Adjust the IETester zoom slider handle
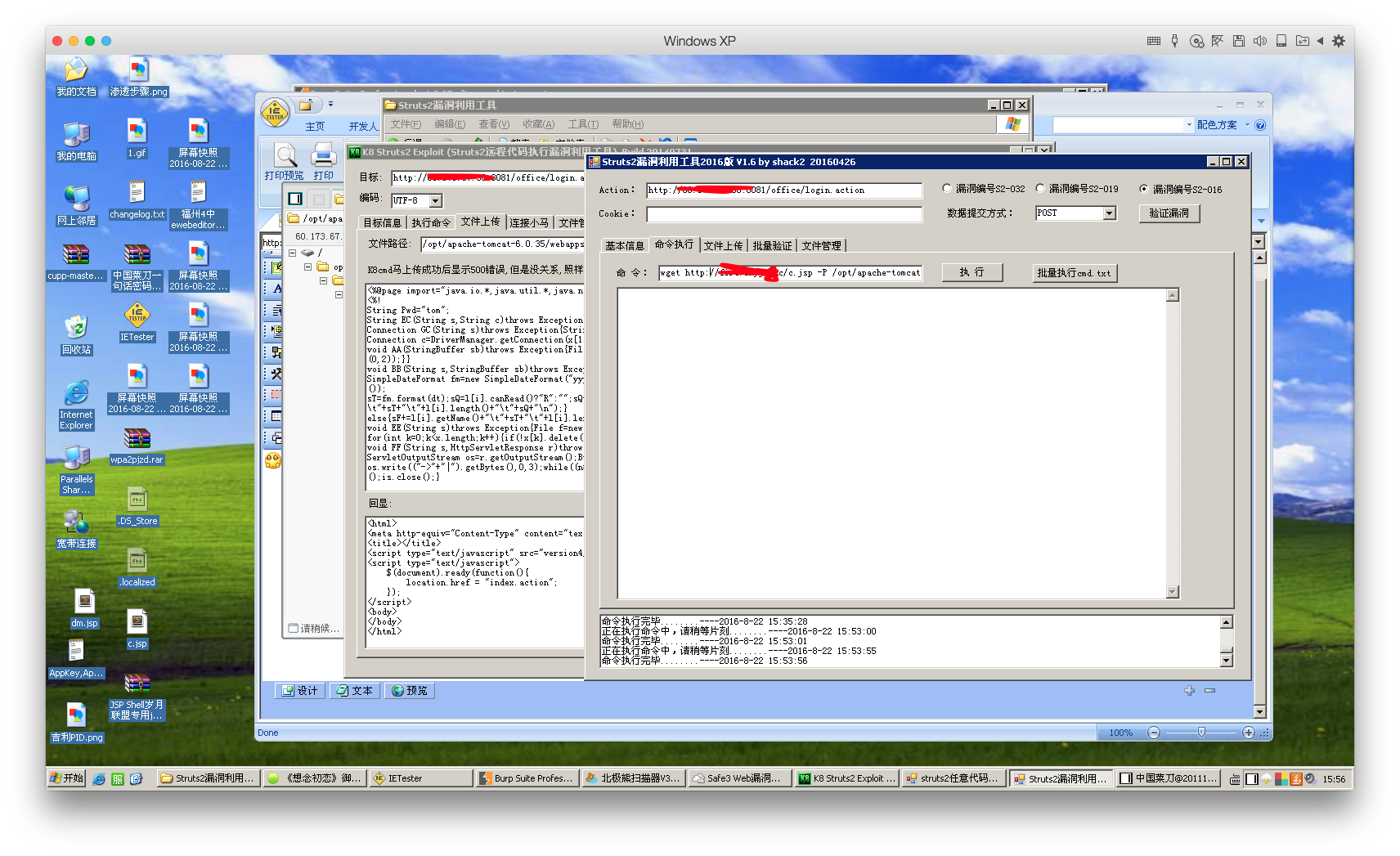Image resolution: width=1400 pixels, height=856 pixels. click(x=1201, y=733)
